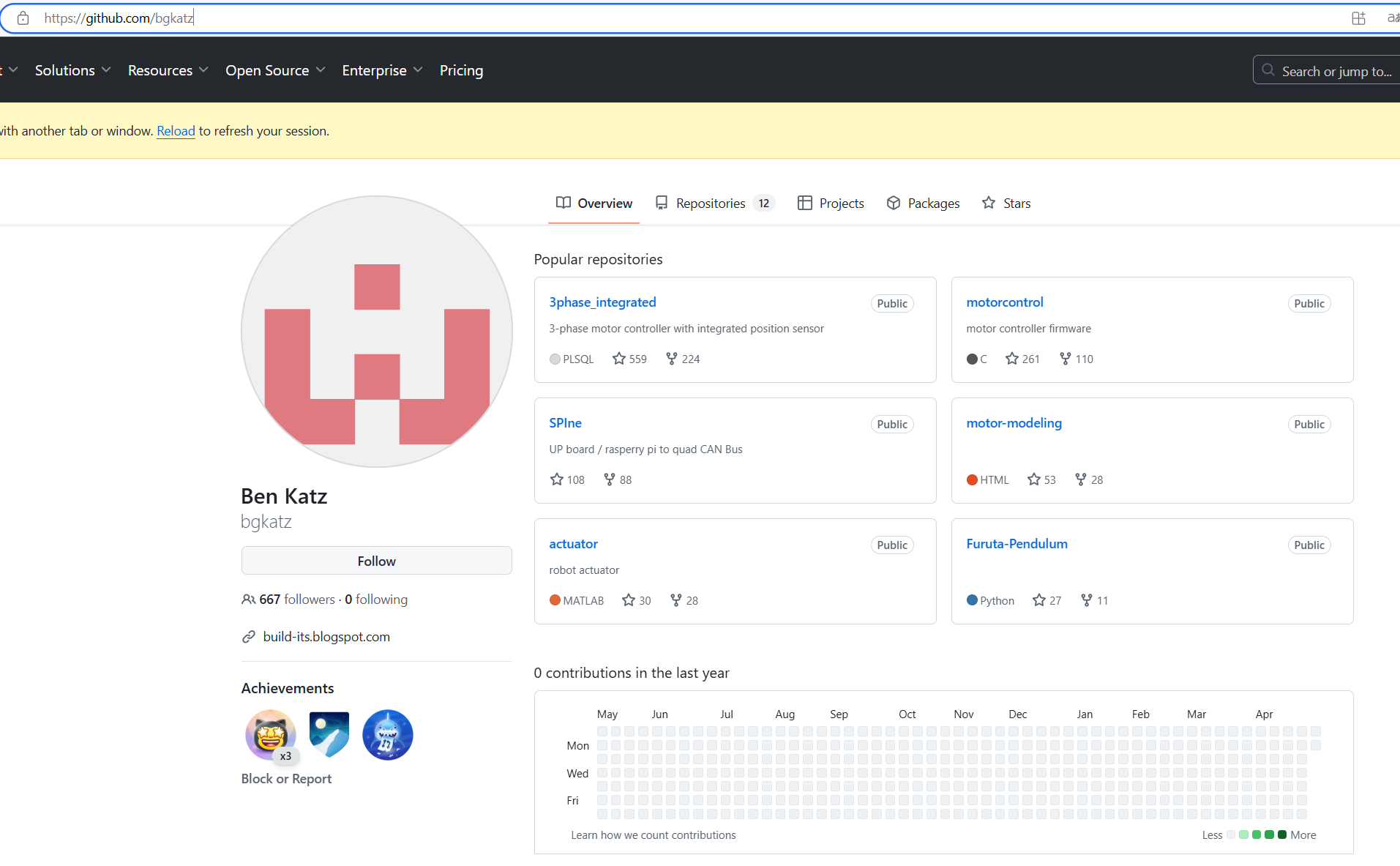
Task: Click the Stars tab star icon
Action: 989,203
